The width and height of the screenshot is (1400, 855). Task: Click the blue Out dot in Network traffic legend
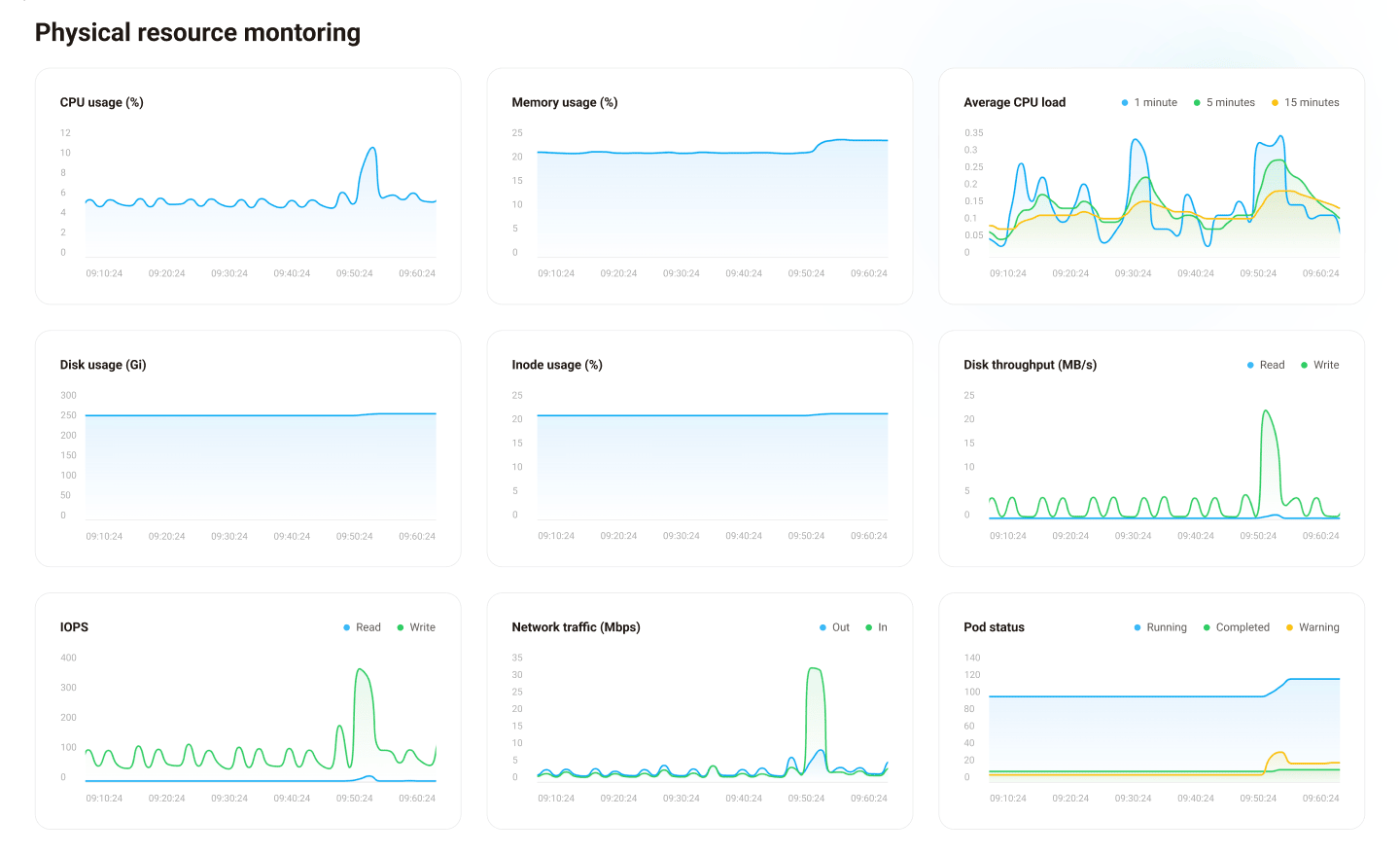(822, 627)
